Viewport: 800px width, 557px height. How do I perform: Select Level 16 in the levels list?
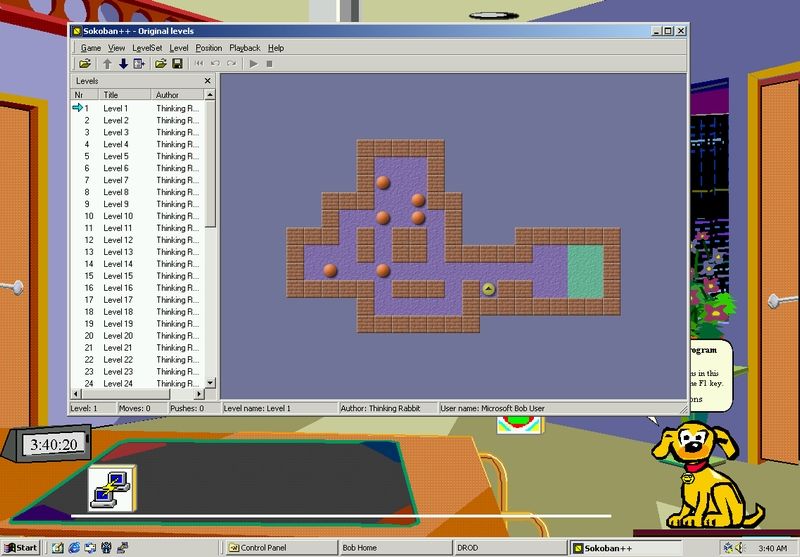click(x=138, y=288)
